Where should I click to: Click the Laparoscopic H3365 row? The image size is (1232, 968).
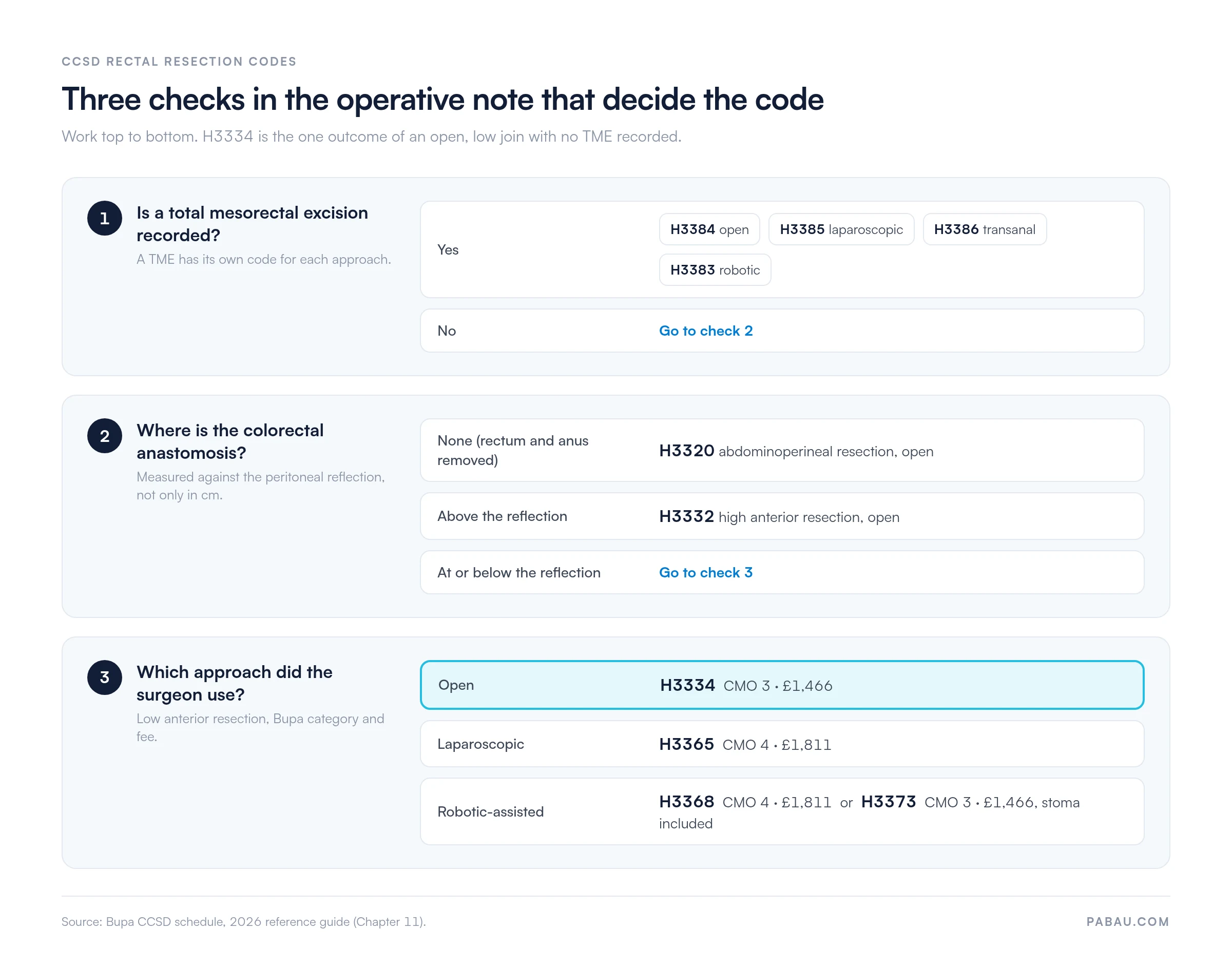coord(782,744)
